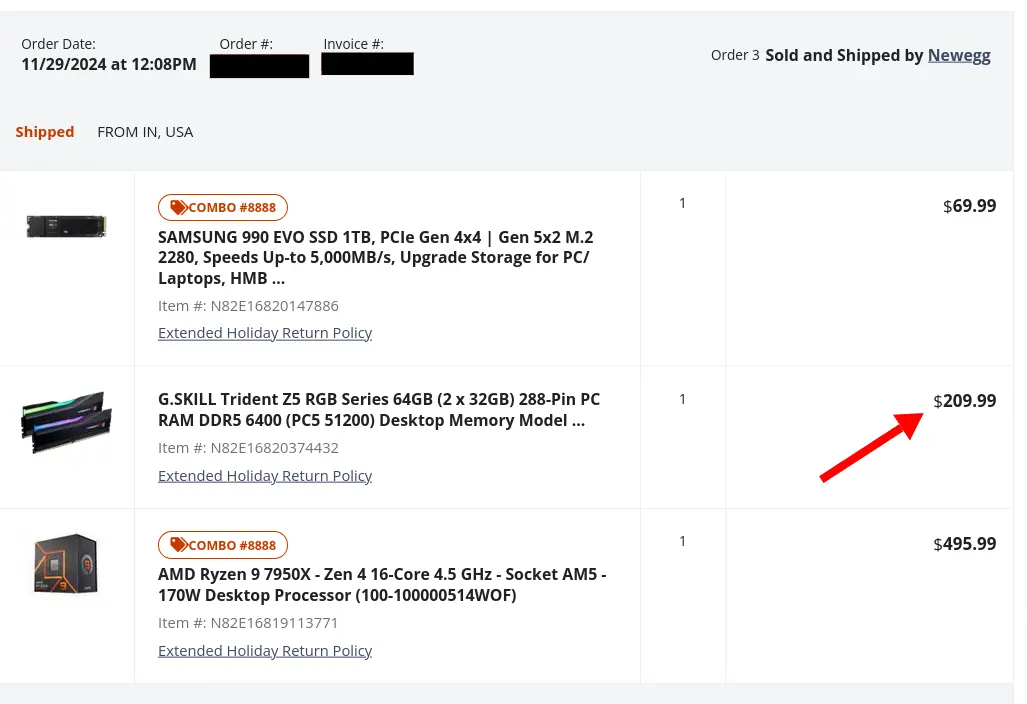Click the $209.99 price
The height and width of the screenshot is (704, 1027).
[x=965, y=401]
